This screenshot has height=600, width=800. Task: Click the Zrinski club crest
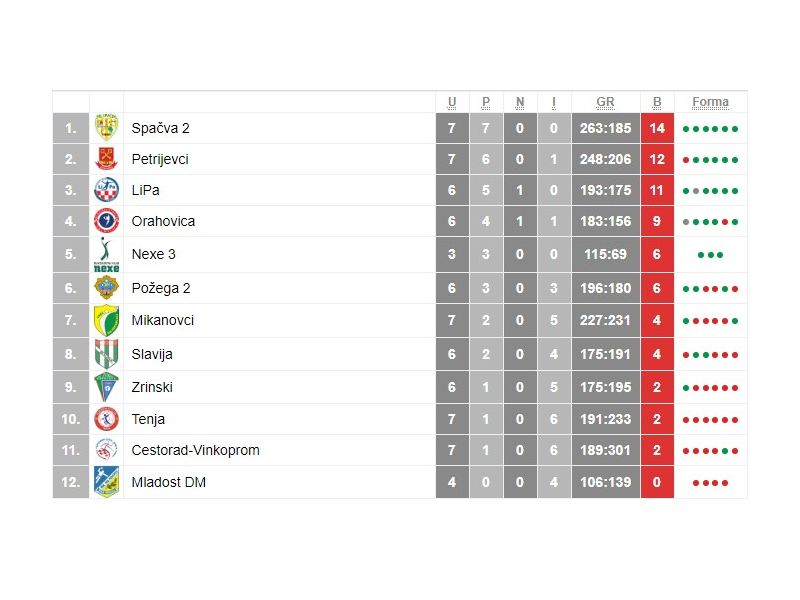point(106,387)
